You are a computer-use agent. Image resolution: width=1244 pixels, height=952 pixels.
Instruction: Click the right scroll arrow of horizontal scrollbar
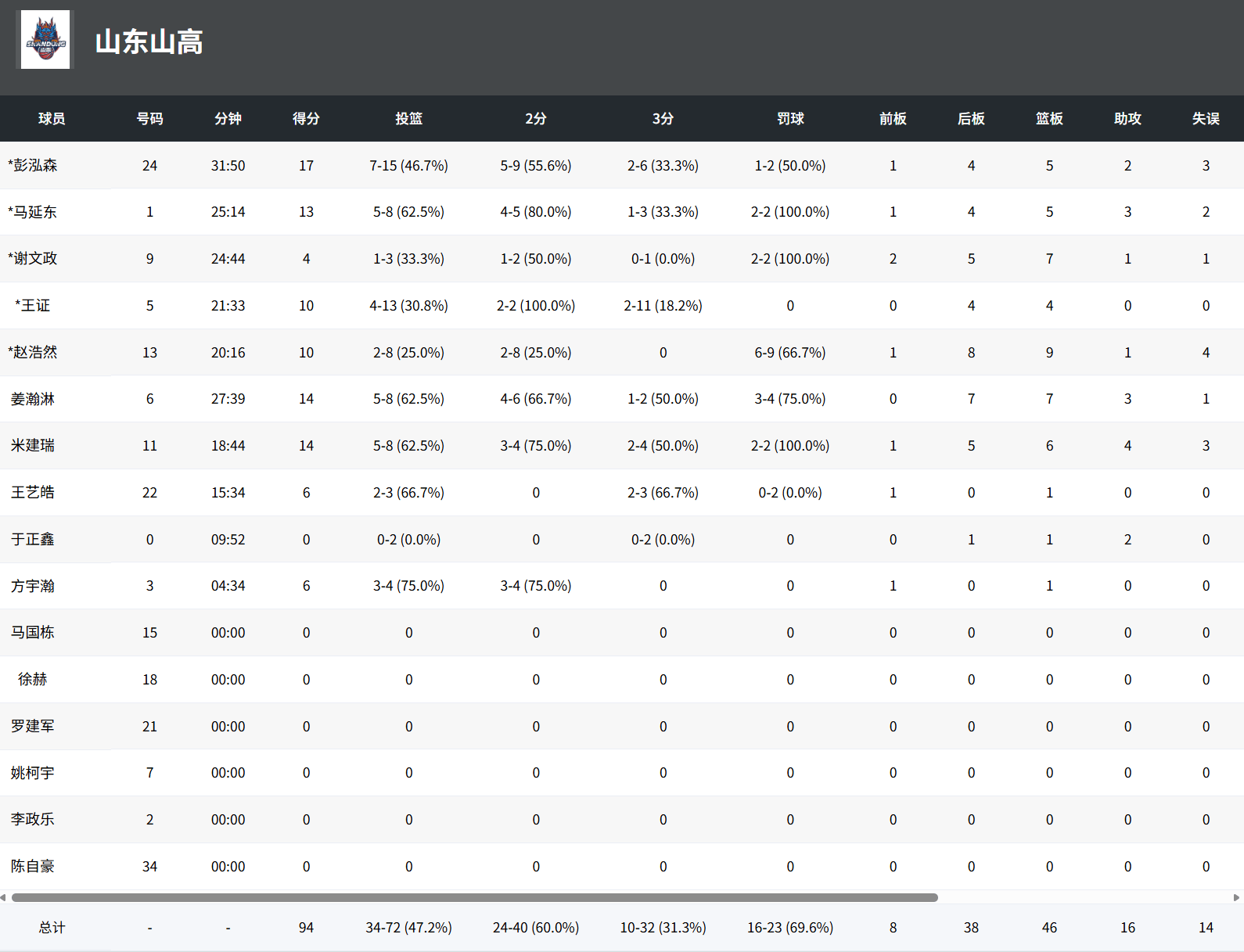(x=1237, y=897)
